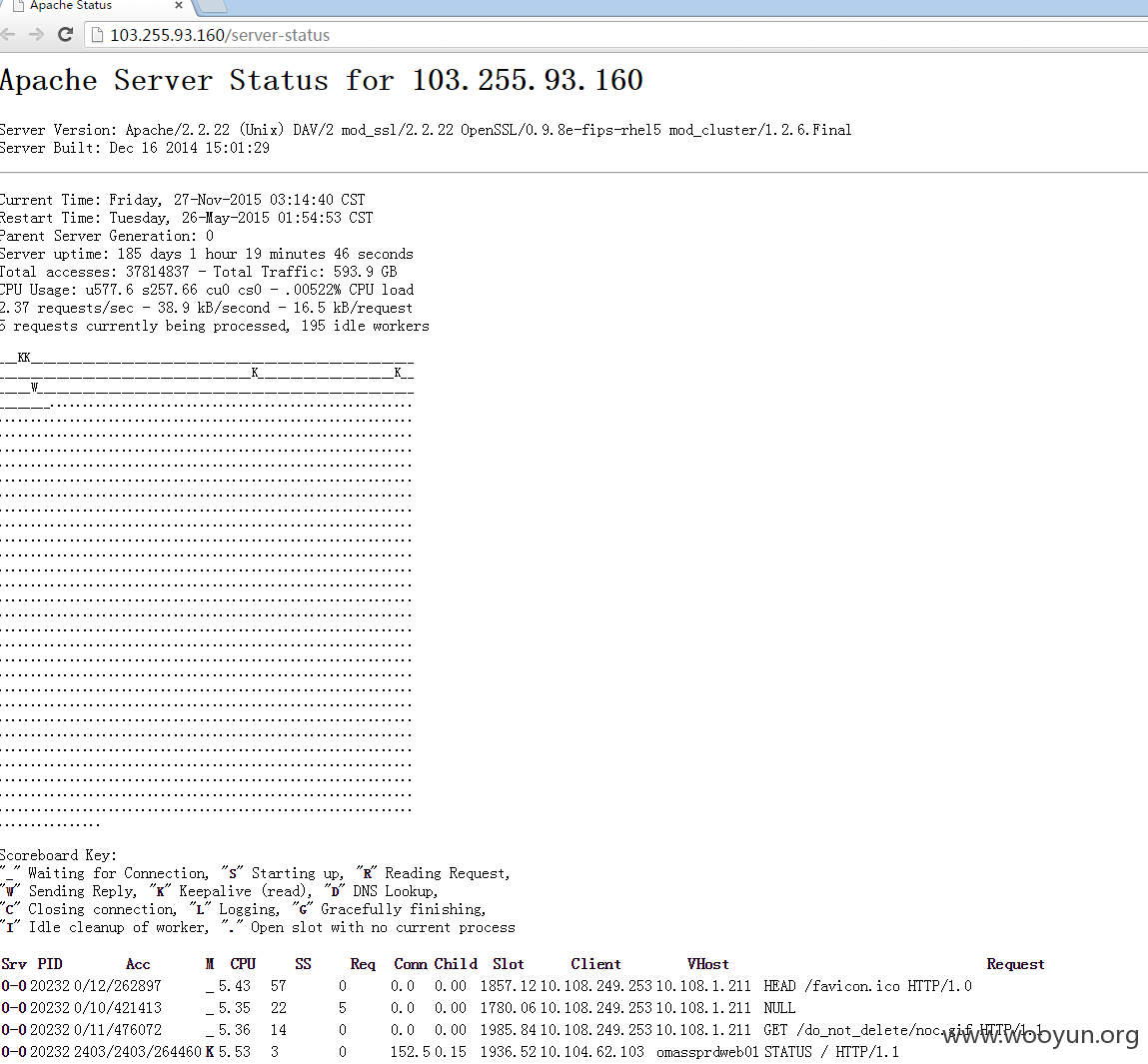Click the Server Version line
Viewport: 1148px width, 1064px height.
pyautogui.click(x=426, y=130)
